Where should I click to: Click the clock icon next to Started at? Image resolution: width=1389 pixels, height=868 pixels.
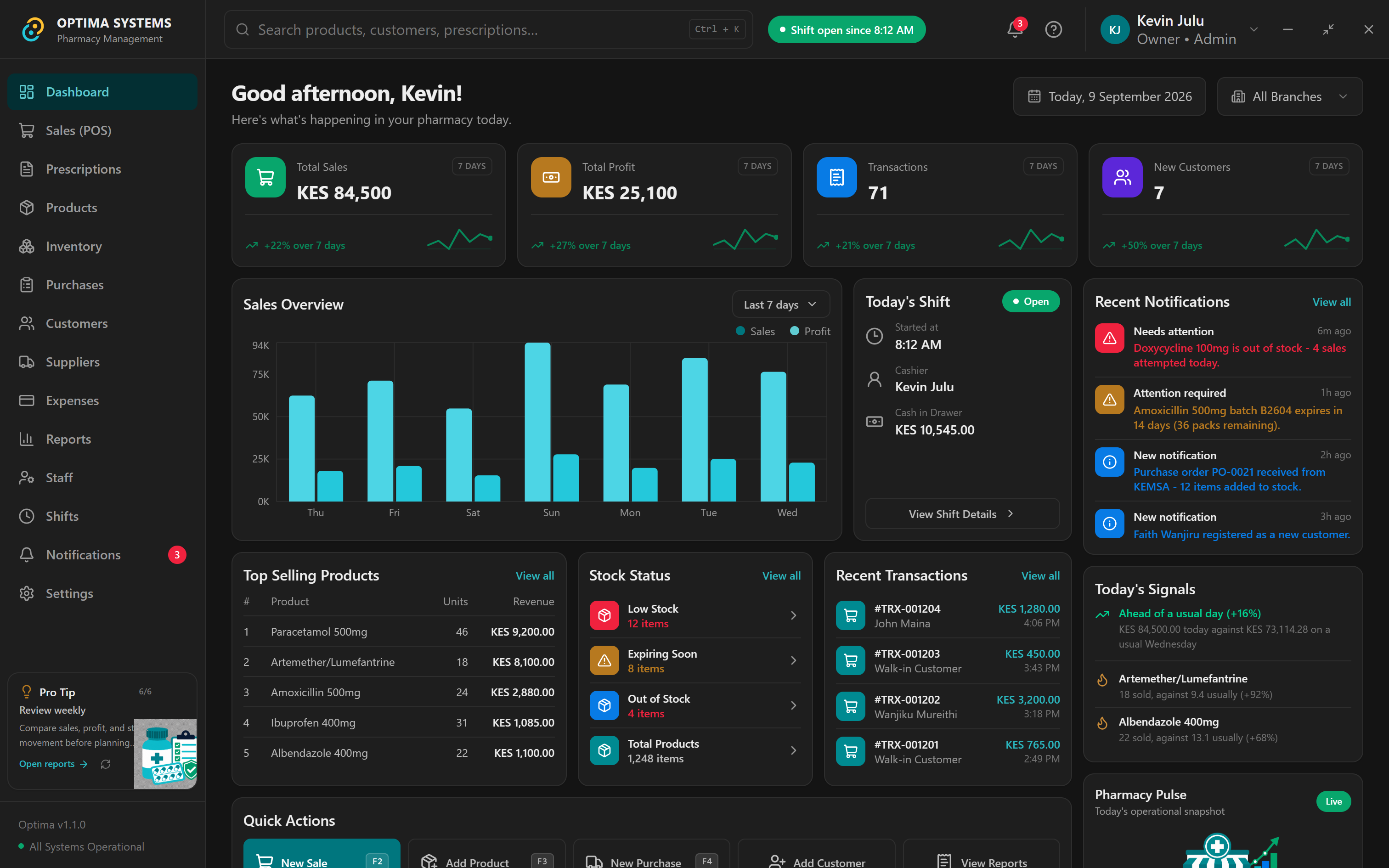[874, 336]
